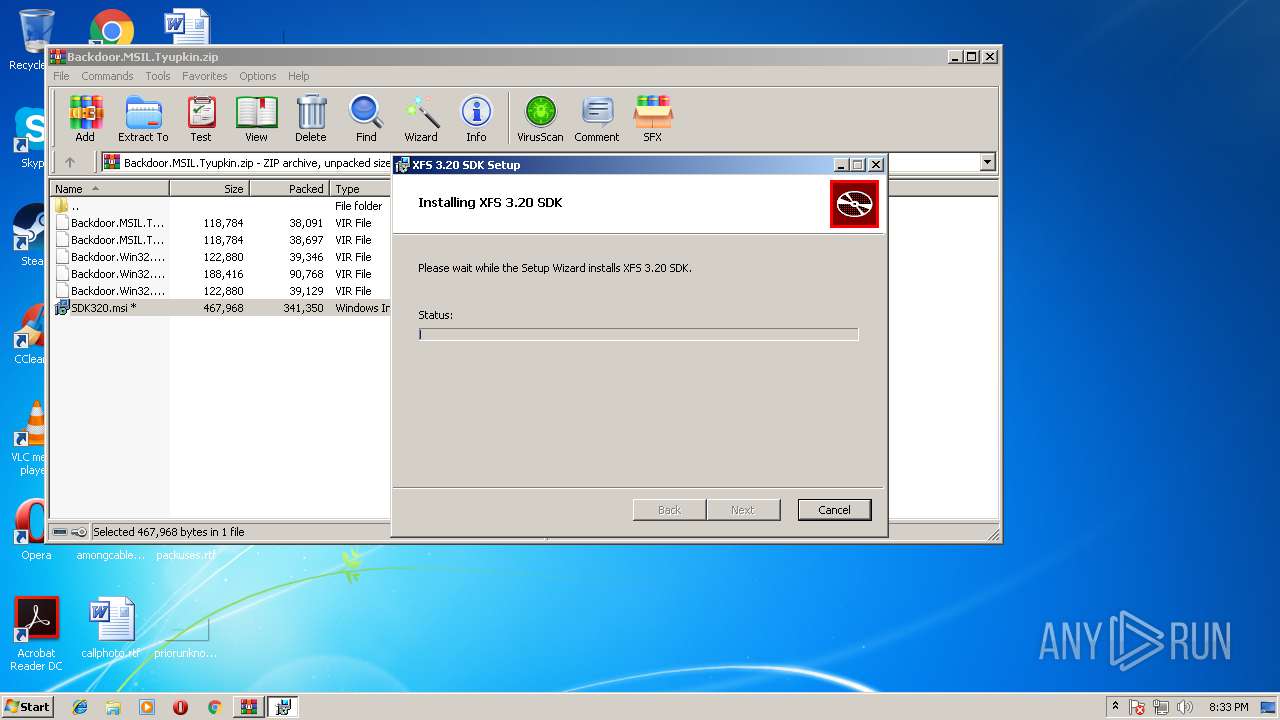Open Opera from the taskbar
The height and width of the screenshot is (720, 1280).
tap(180, 707)
